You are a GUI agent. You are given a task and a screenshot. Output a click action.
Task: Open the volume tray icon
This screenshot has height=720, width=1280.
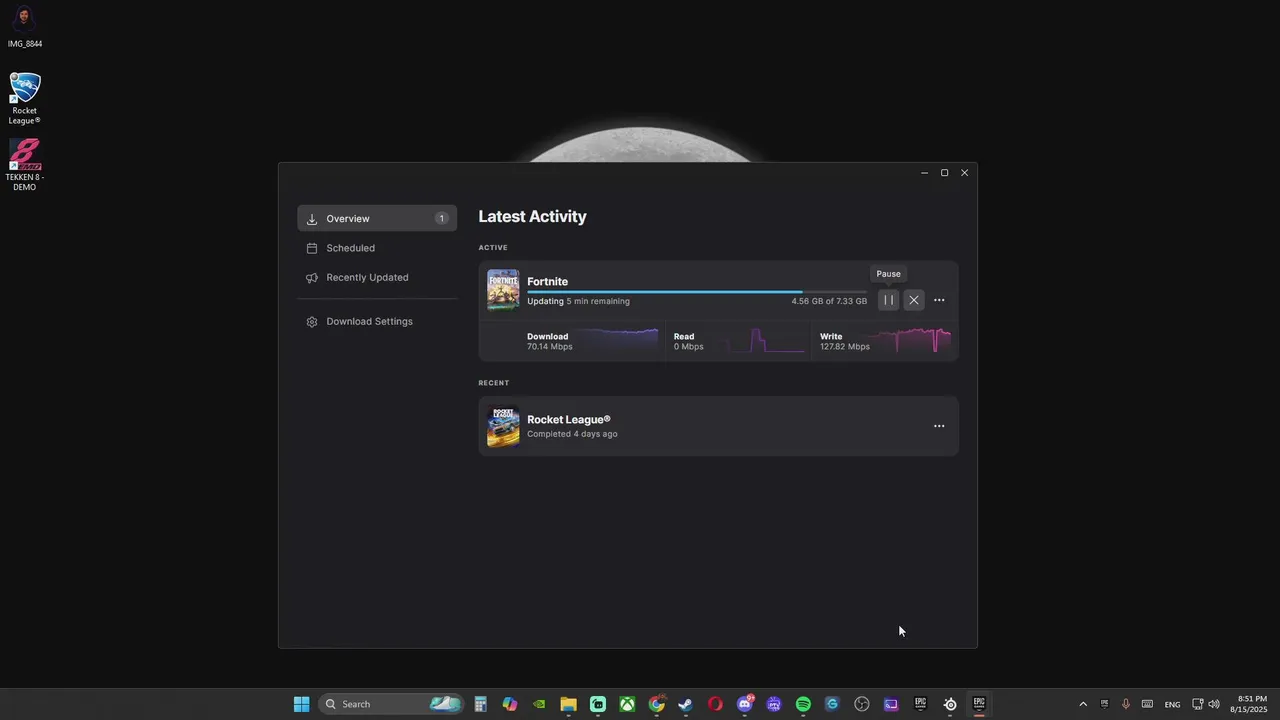click(x=1214, y=704)
